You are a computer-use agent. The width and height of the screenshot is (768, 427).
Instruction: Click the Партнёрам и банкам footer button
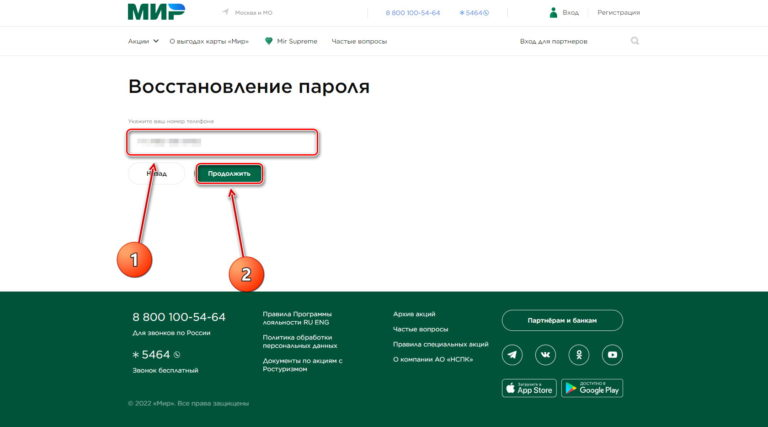(x=562, y=320)
